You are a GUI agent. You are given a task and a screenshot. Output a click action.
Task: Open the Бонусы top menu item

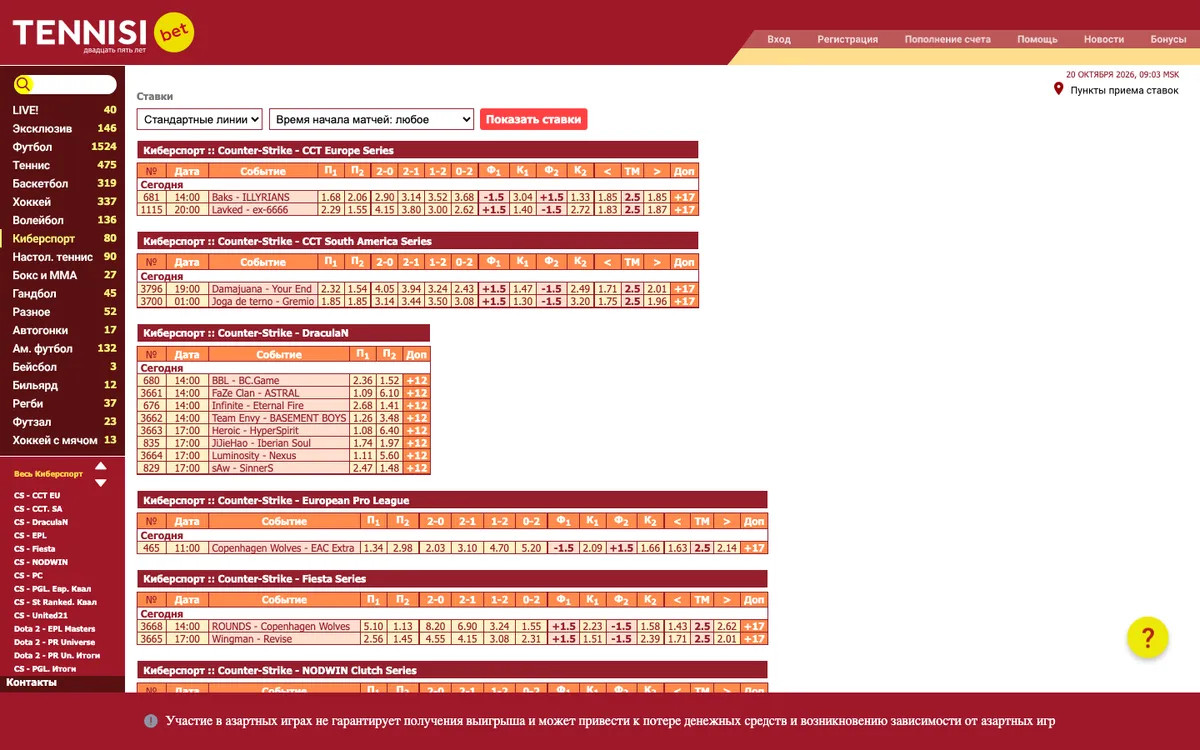pyautogui.click(x=1168, y=39)
